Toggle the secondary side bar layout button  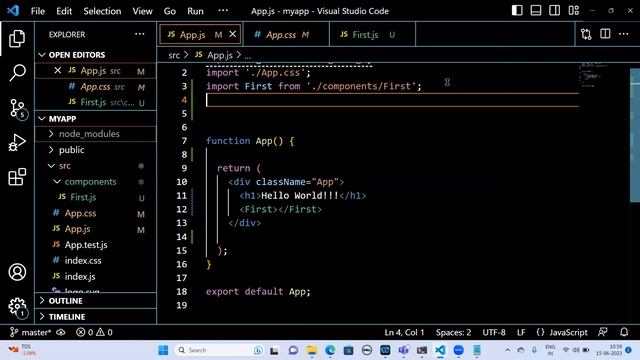(x=554, y=10)
